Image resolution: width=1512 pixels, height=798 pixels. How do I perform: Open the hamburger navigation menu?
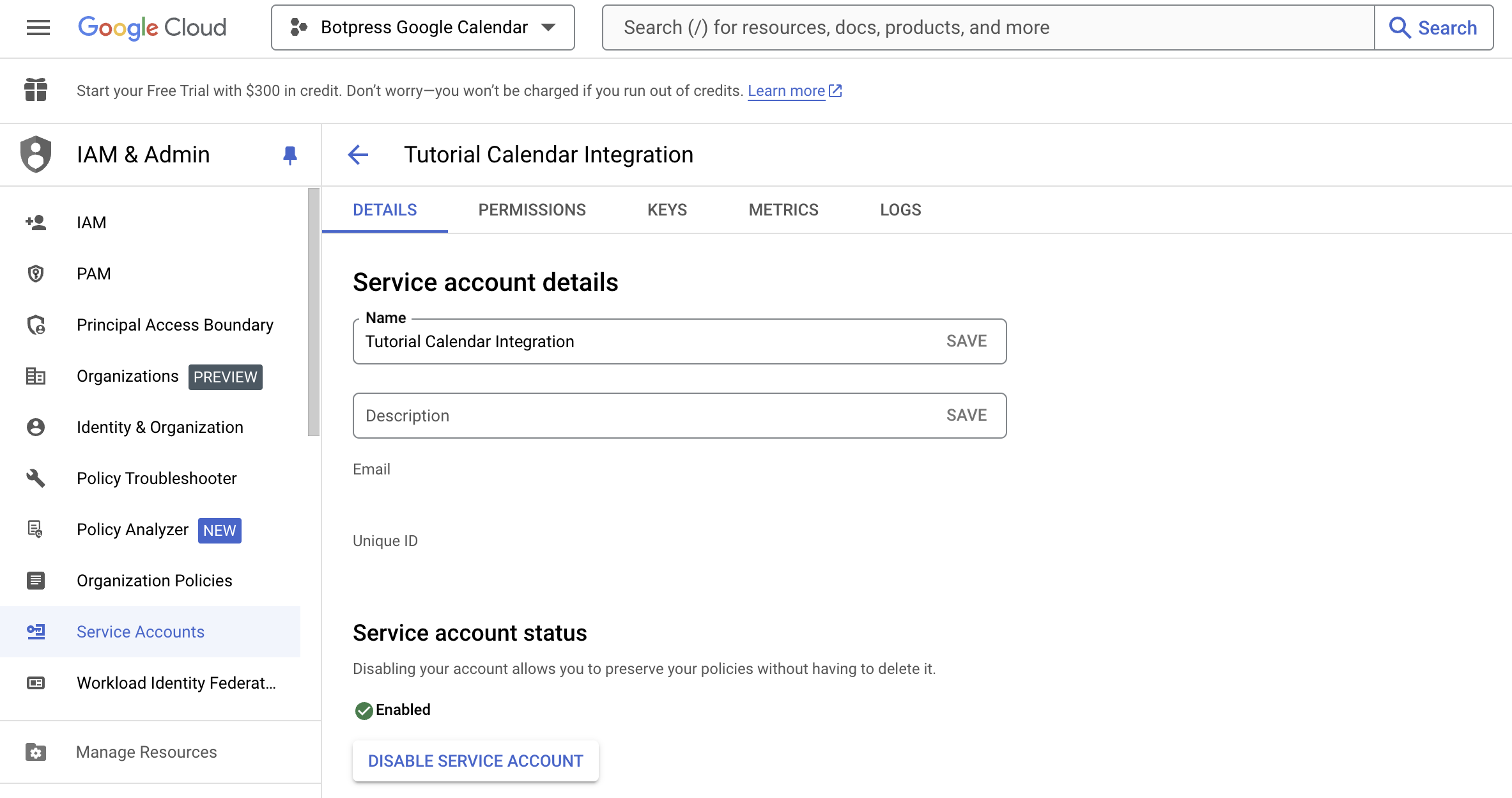(x=38, y=27)
